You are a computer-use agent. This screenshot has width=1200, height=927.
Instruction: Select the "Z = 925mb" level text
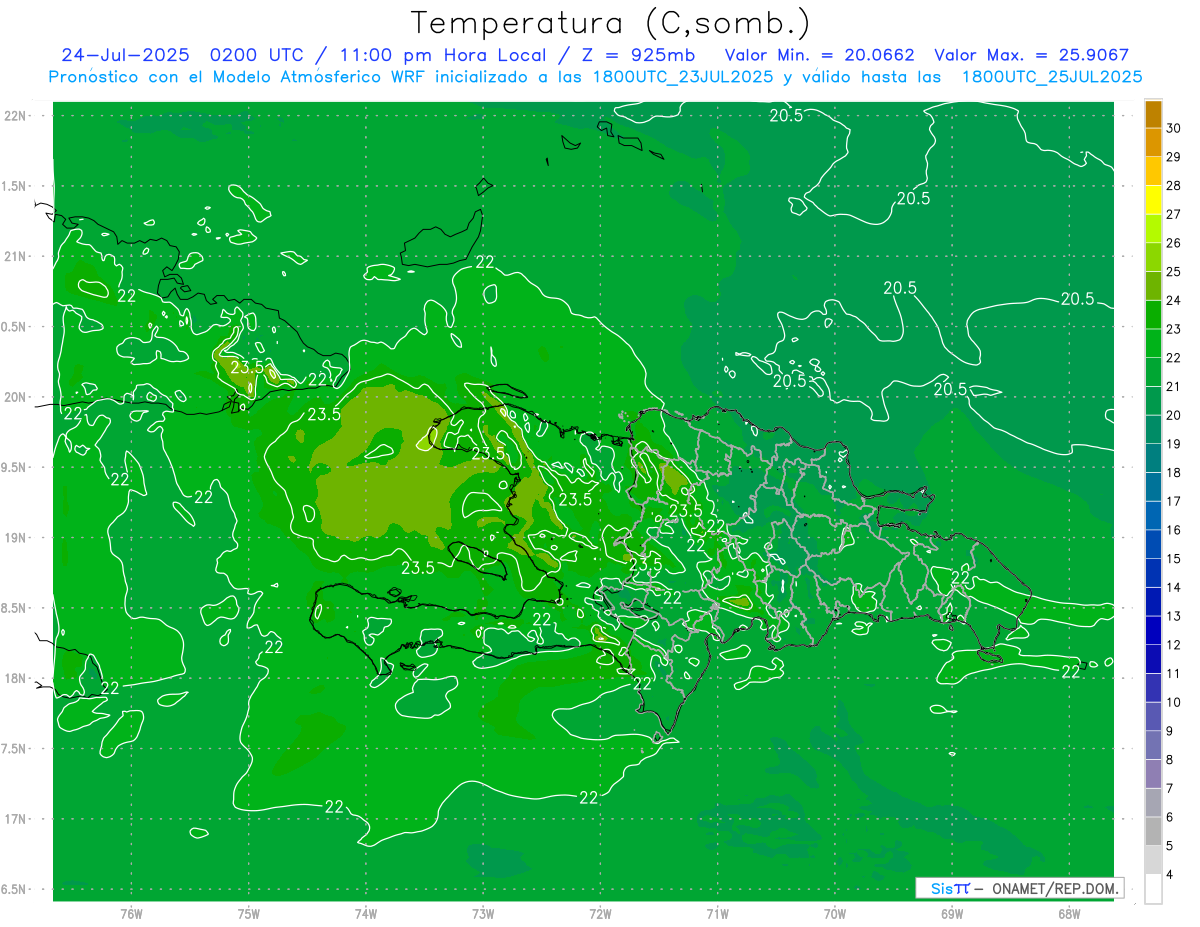click(x=637, y=55)
